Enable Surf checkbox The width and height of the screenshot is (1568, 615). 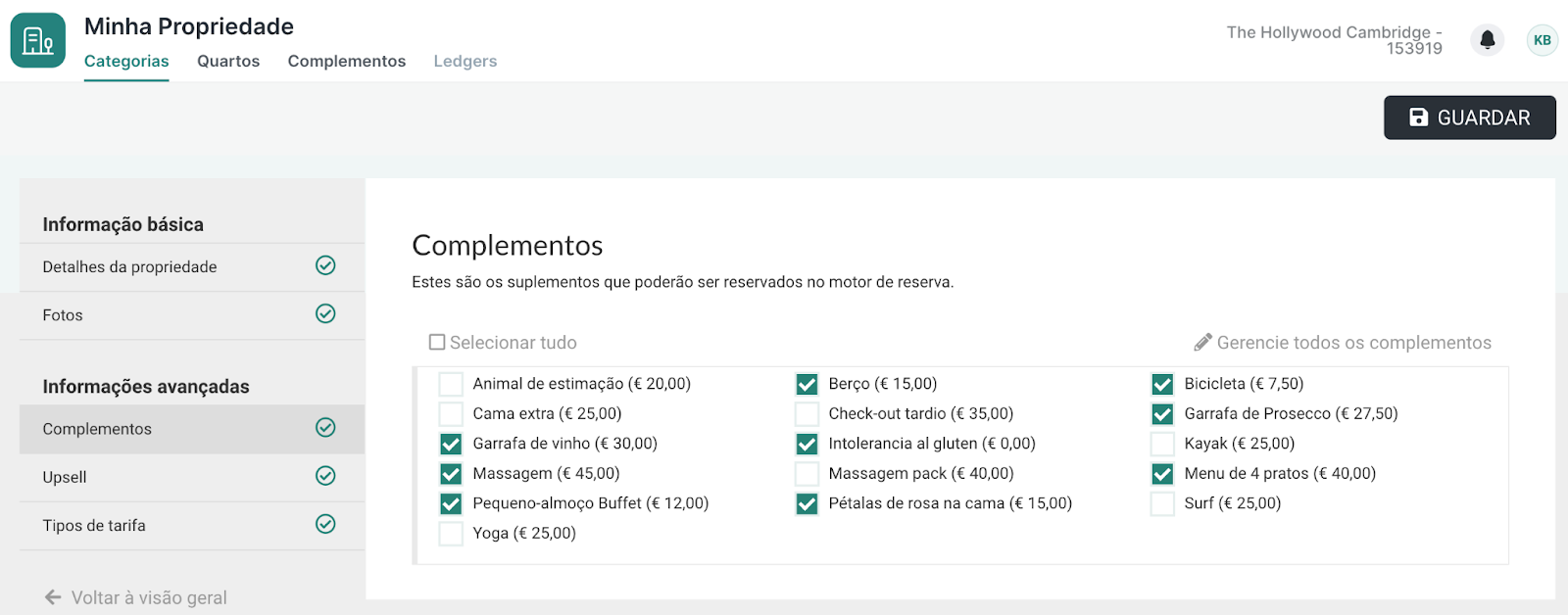(x=1162, y=503)
